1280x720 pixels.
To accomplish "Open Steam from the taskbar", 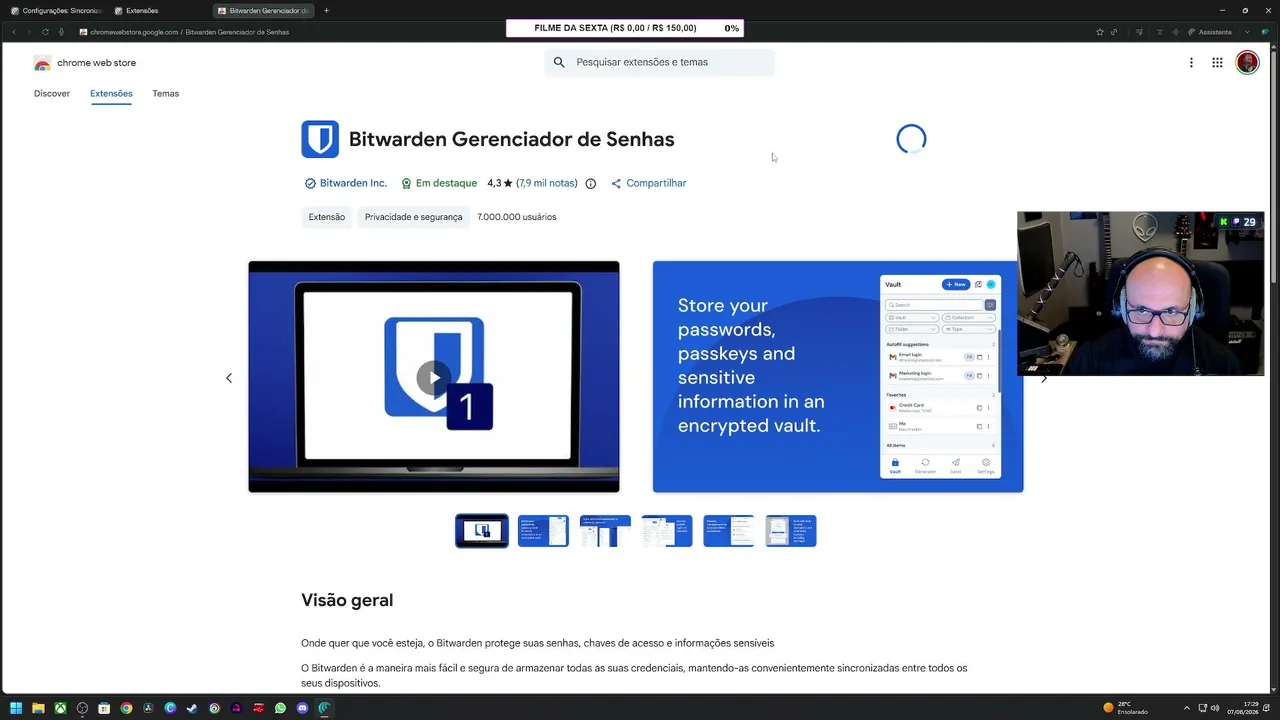I will (192, 708).
